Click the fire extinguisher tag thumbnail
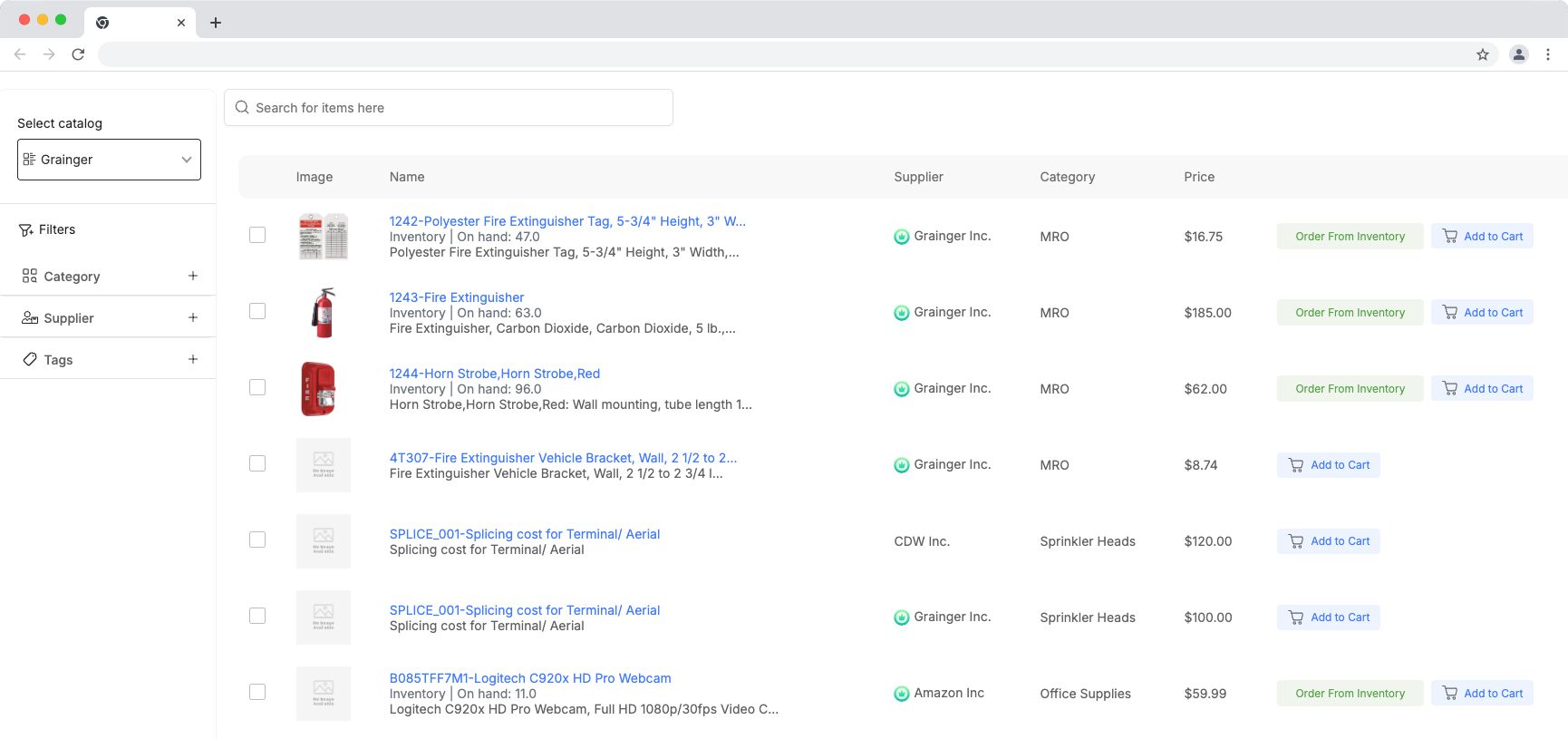 pyautogui.click(x=324, y=237)
